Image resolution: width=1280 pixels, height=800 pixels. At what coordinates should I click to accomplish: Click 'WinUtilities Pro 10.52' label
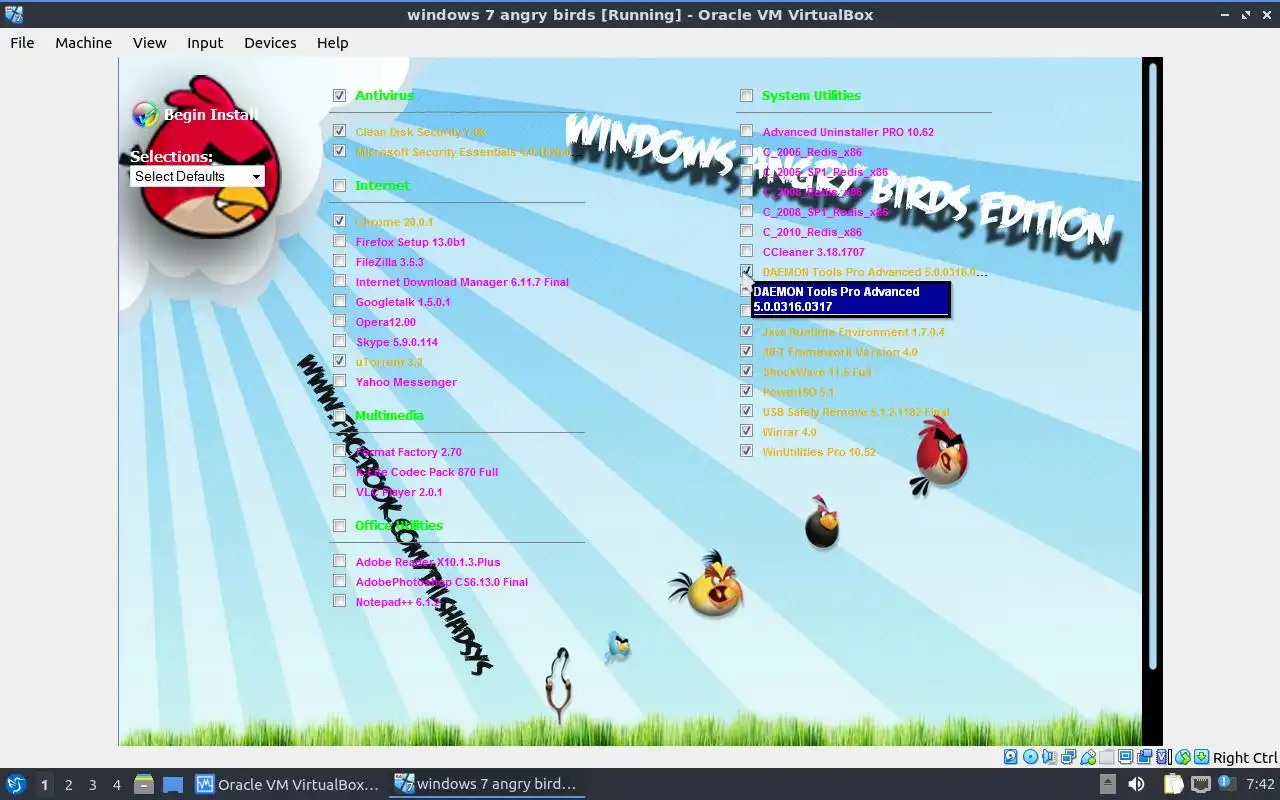coord(819,452)
